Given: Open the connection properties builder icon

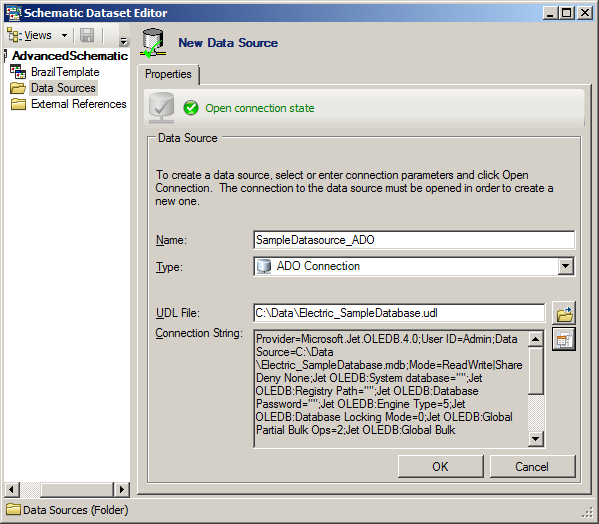Looking at the screenshot, I should point(564,339).
